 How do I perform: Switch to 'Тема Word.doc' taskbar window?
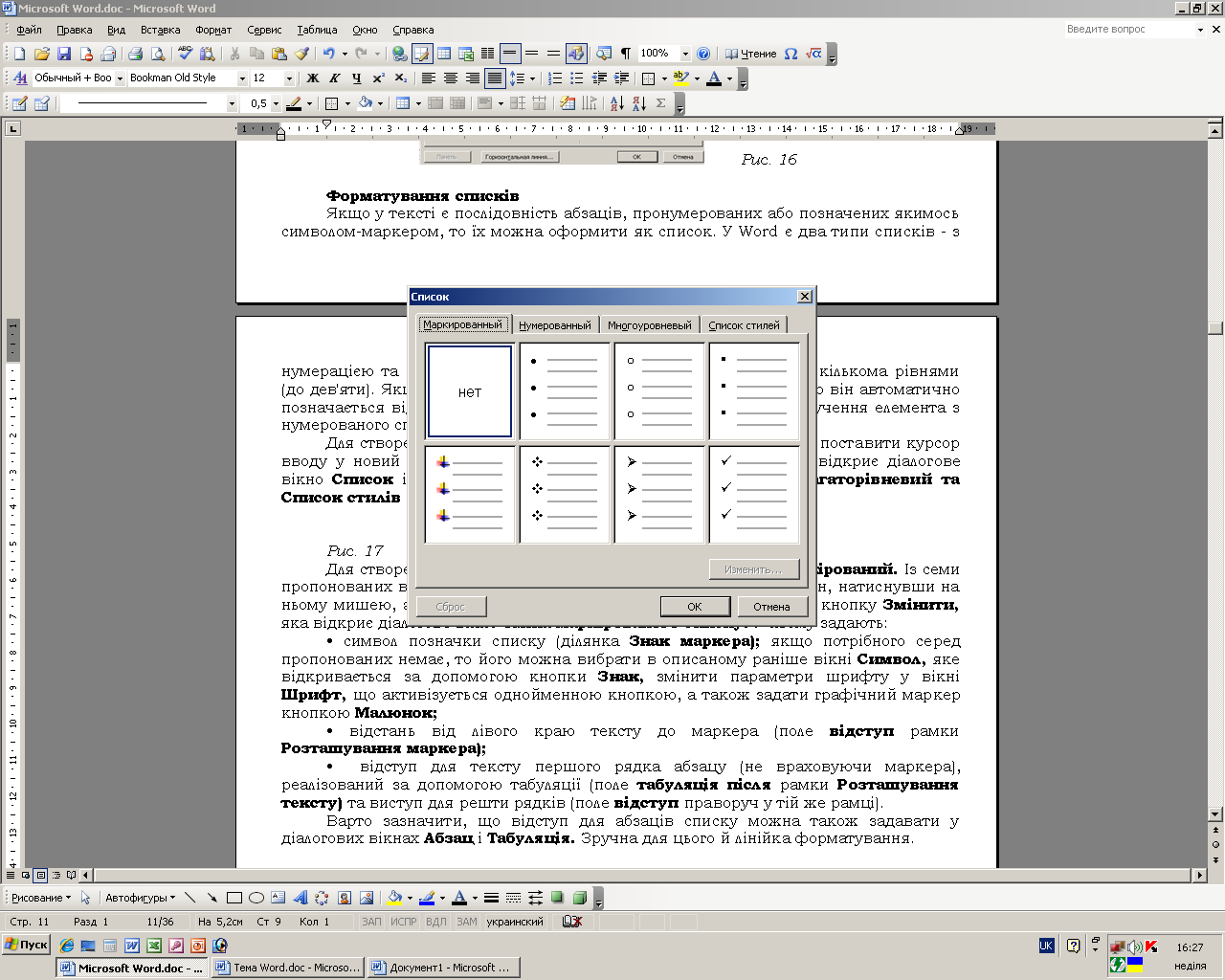tap(287, 968)
